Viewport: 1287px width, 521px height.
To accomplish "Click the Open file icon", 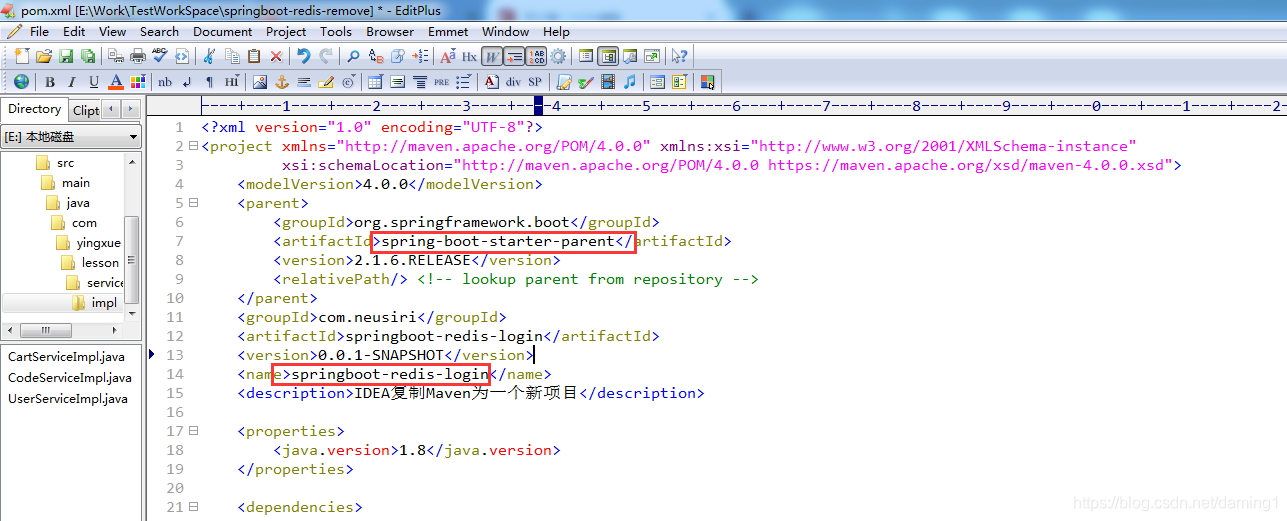I will [x=44, y=56].
